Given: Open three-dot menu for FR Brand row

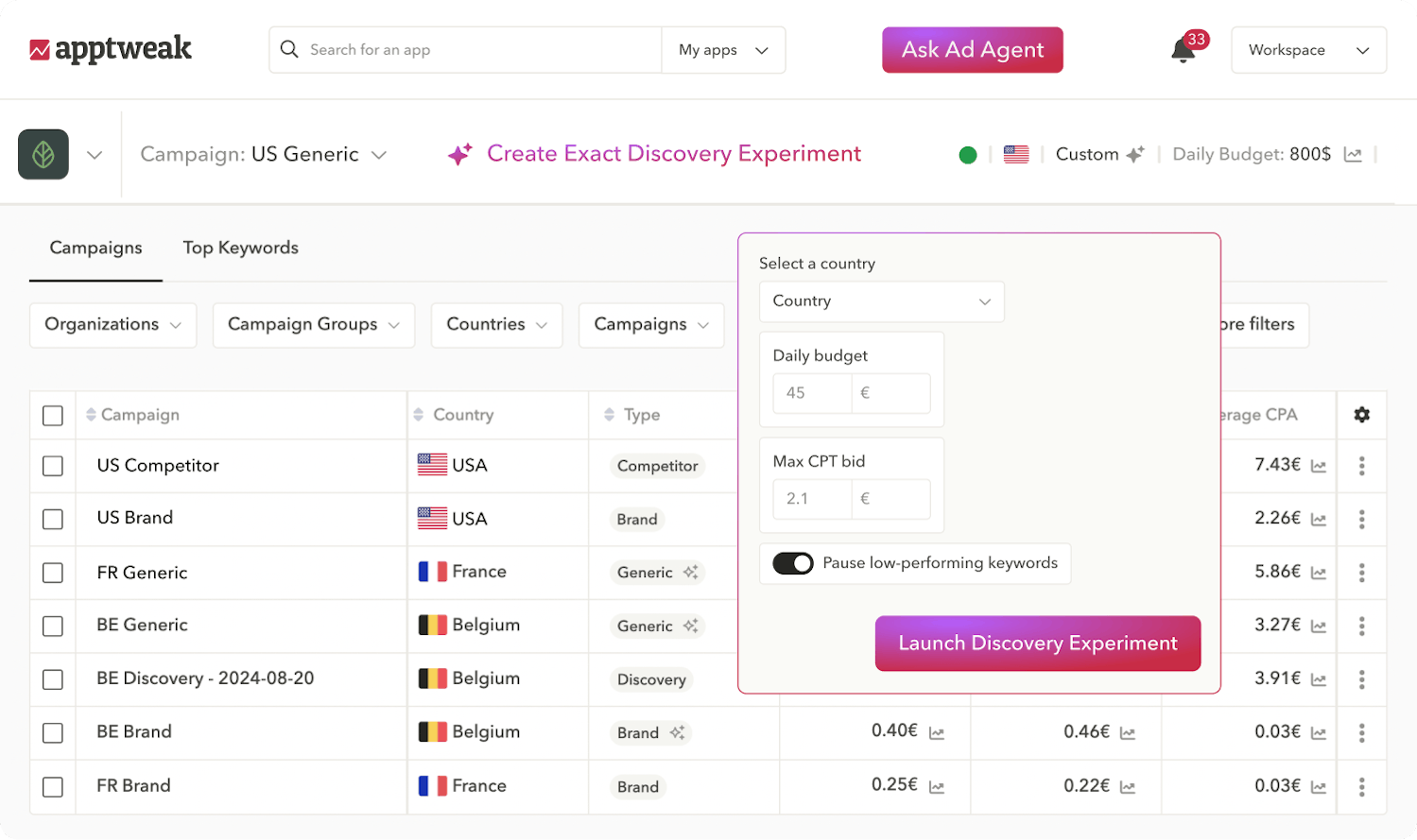Looking at the screenshot, I should tap(1361, 786).
